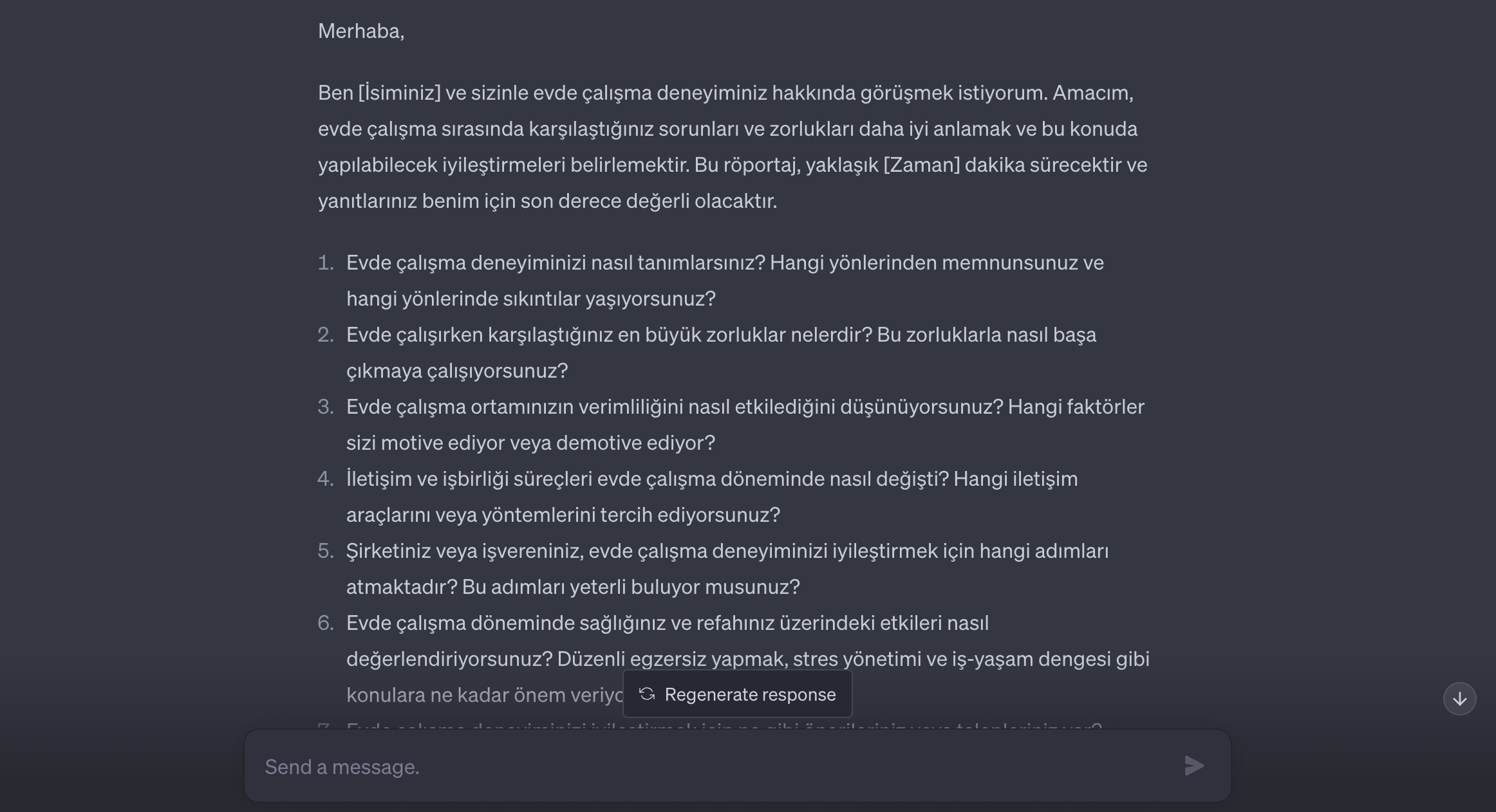Click the send message paper plane icon
This screenshot has height=812, width=1496.
[x=1194, y=766]
